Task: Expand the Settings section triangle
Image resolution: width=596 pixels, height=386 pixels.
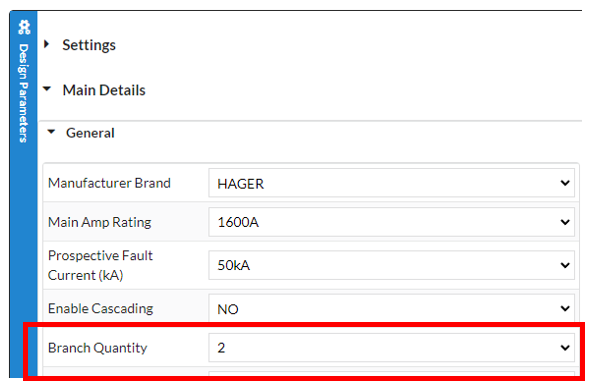Action: pyautogui.click(x=47, y=44)
